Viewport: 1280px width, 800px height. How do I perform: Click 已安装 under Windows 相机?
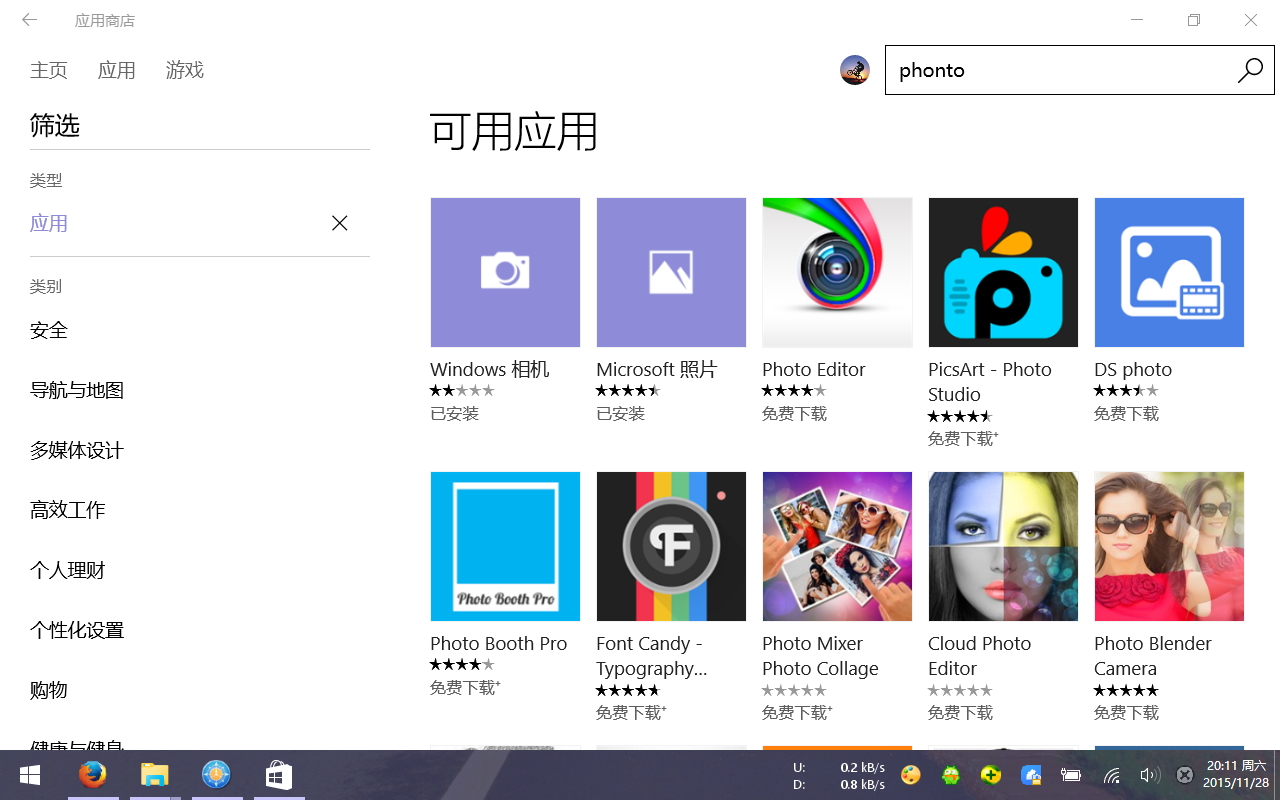click(x=455, y=414)
